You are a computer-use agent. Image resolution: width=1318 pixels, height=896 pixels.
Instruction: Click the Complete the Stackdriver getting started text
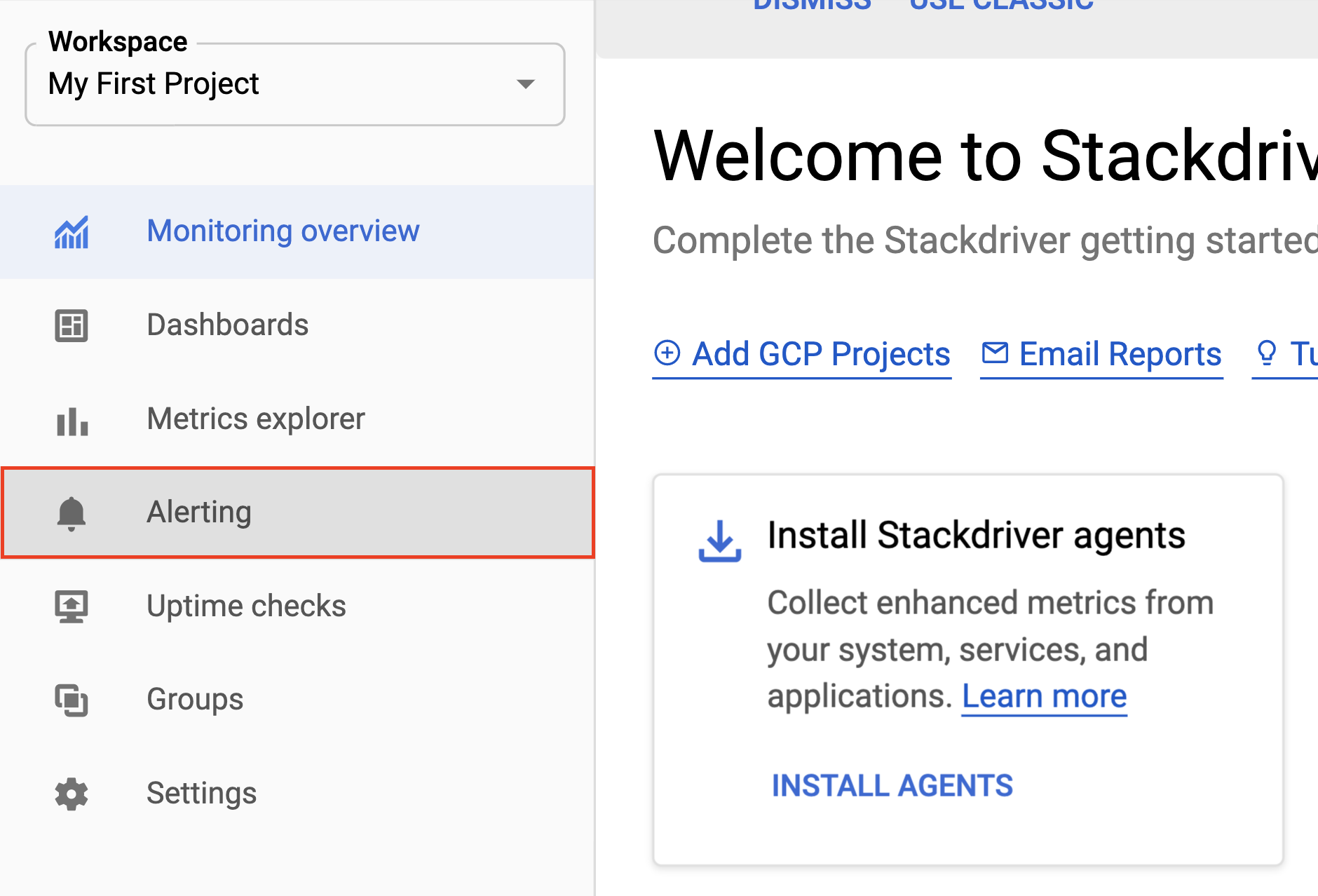click(x=985, y=240)
